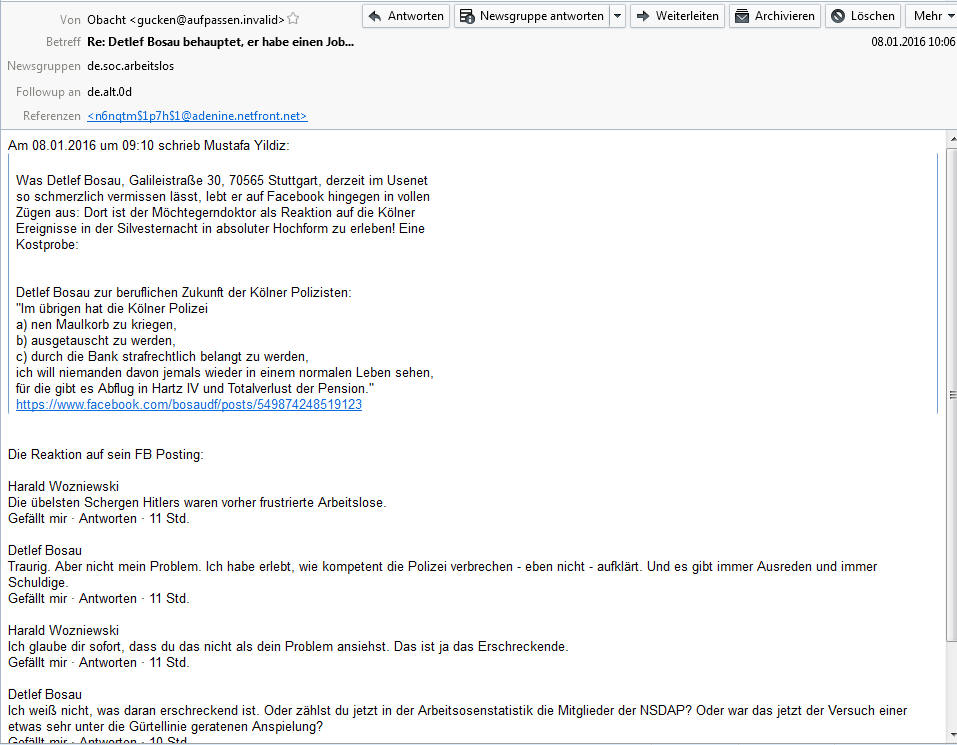This screenshot has height=745, width=957.
Task: Click the forward arrow icon on Weiterleiten
Action: click(x=643, y=16)
